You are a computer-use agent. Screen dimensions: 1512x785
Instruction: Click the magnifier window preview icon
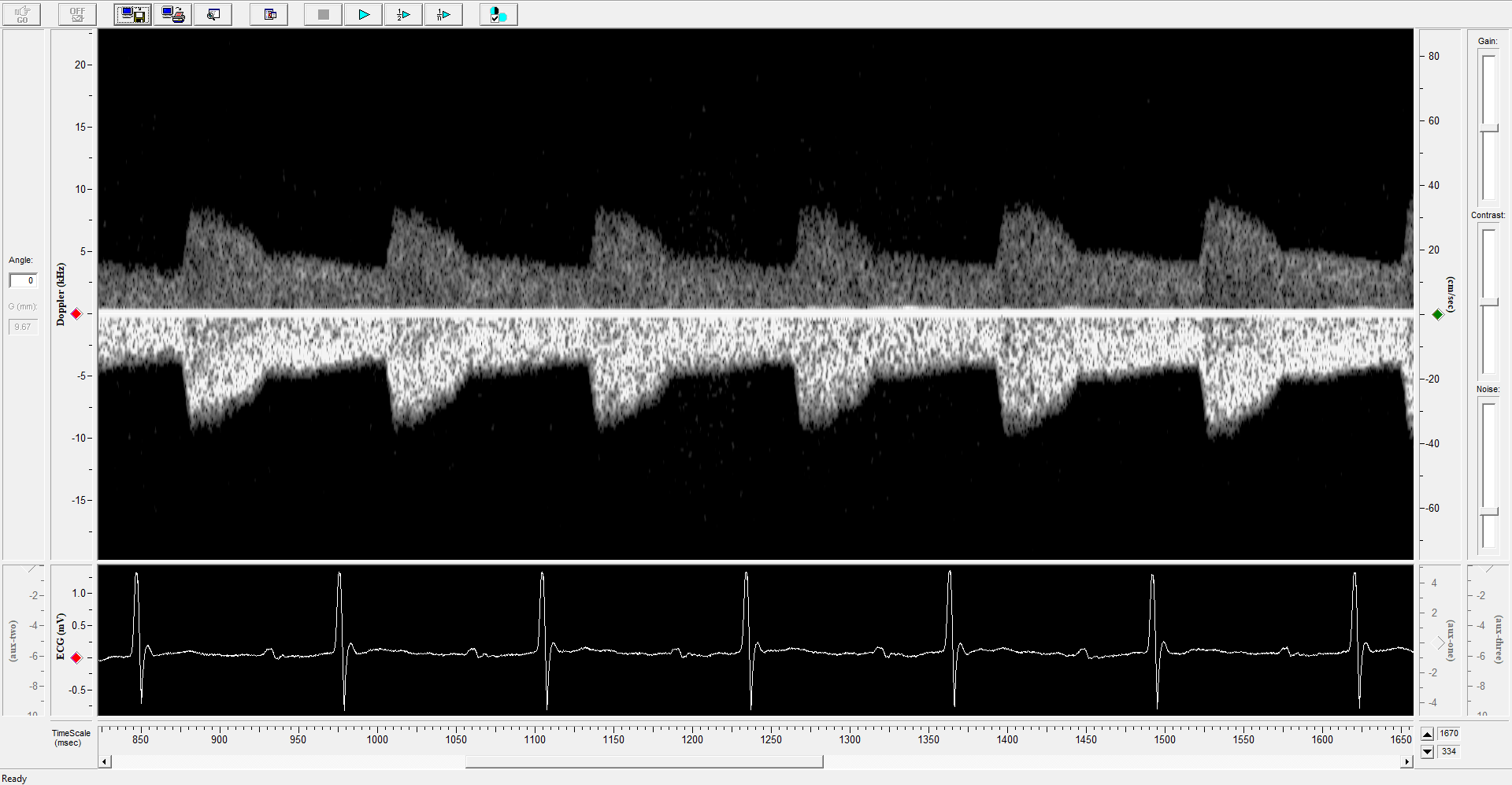[213, 14]
